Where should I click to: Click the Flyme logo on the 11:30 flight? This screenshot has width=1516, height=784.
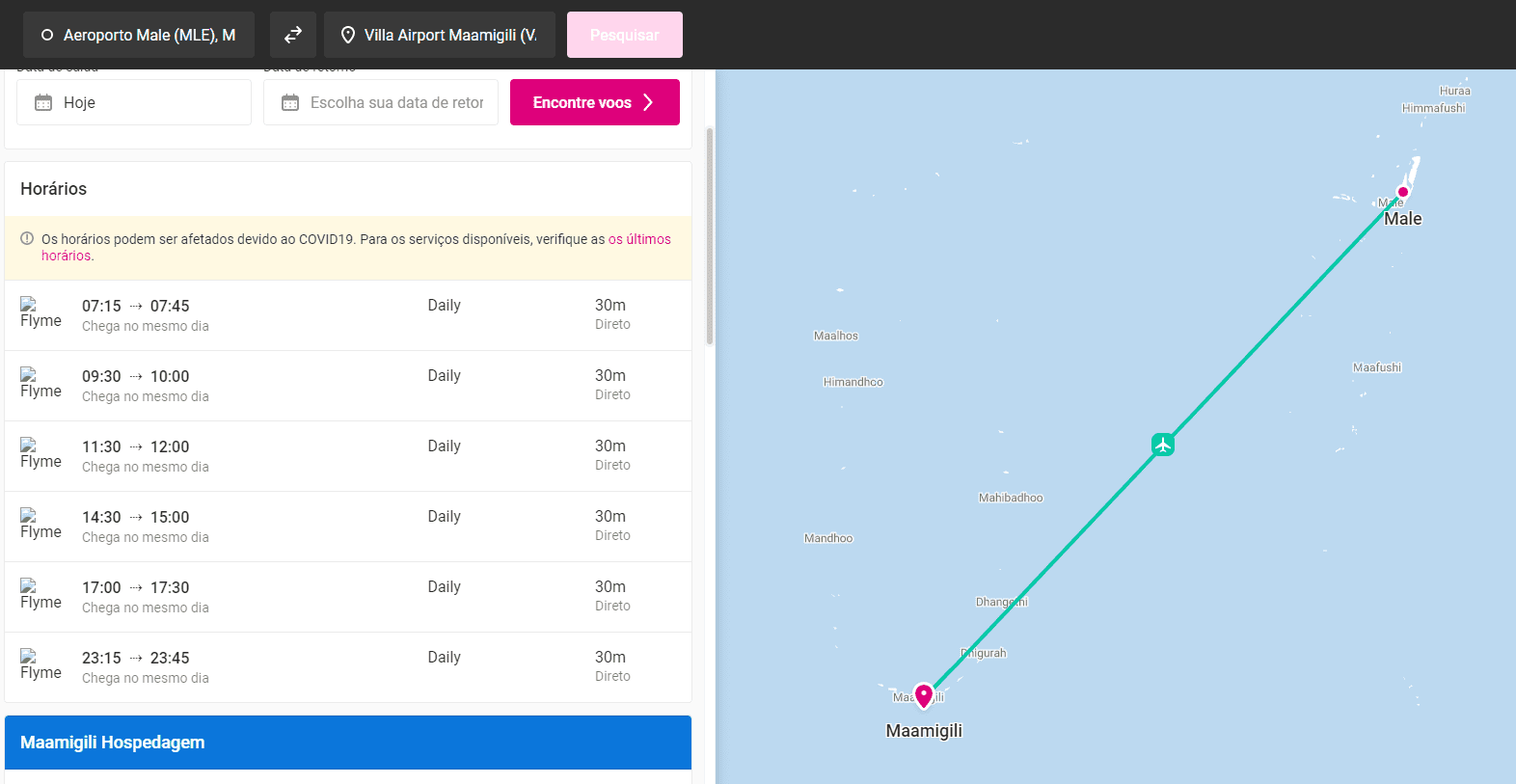point(41,453)
